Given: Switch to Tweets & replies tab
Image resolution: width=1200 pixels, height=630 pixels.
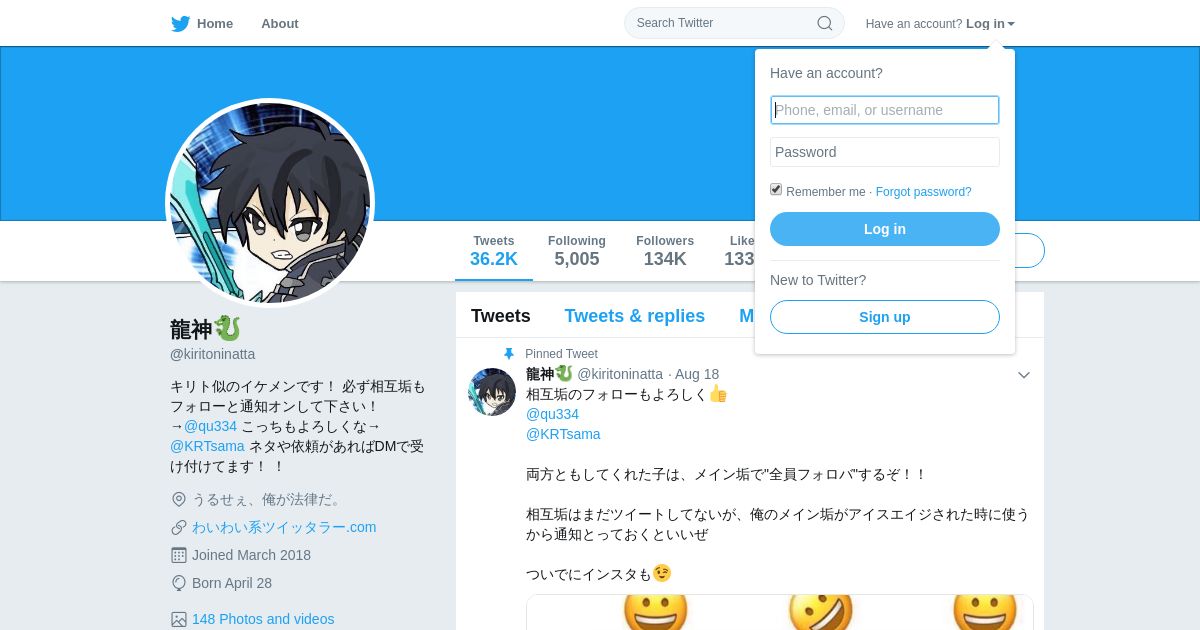Looking at the screenshot, I should 634,316.
